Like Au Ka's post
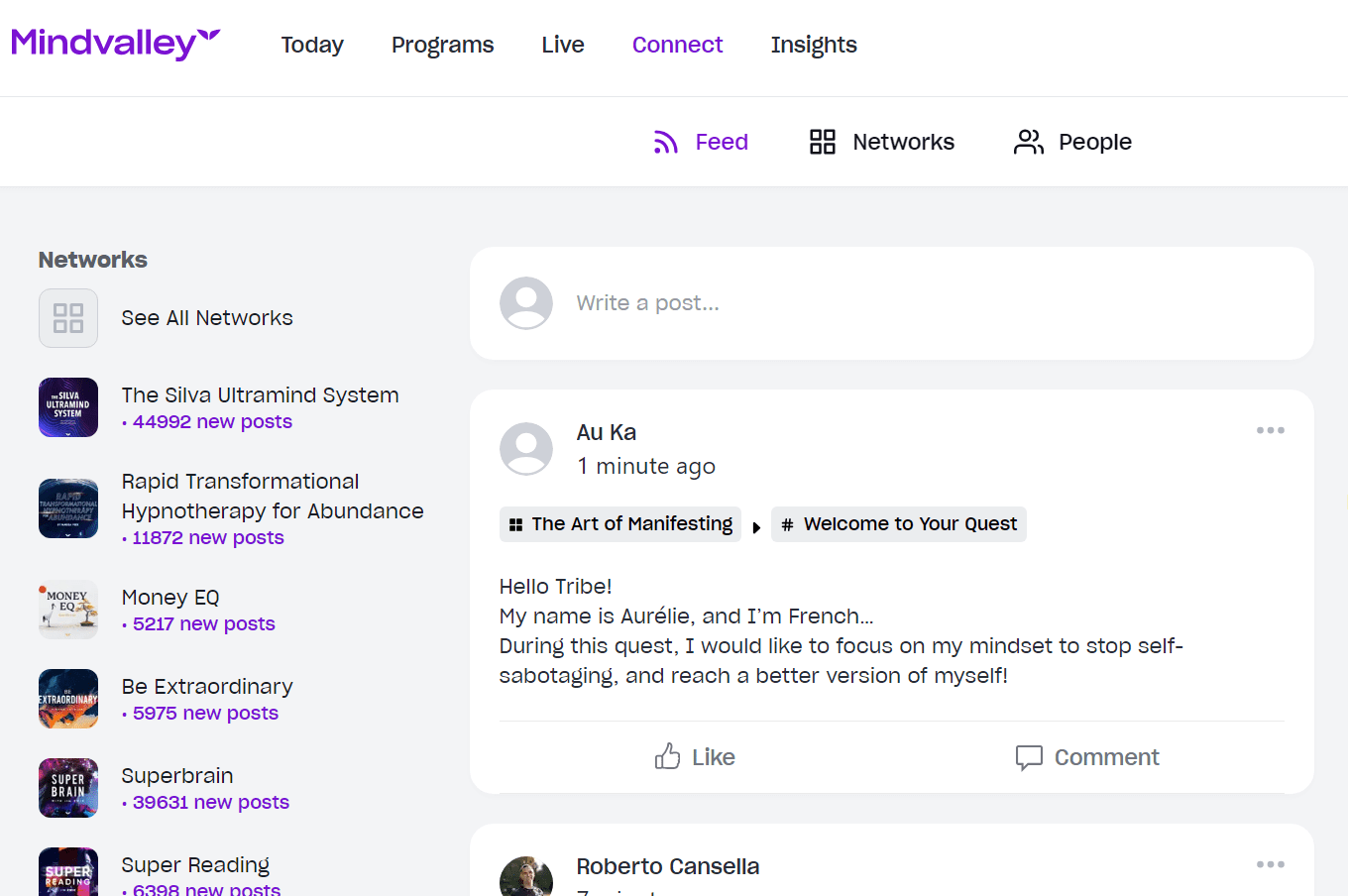Image resolution: width=1348 pixels, height=896 pixels. click(695, 757)
